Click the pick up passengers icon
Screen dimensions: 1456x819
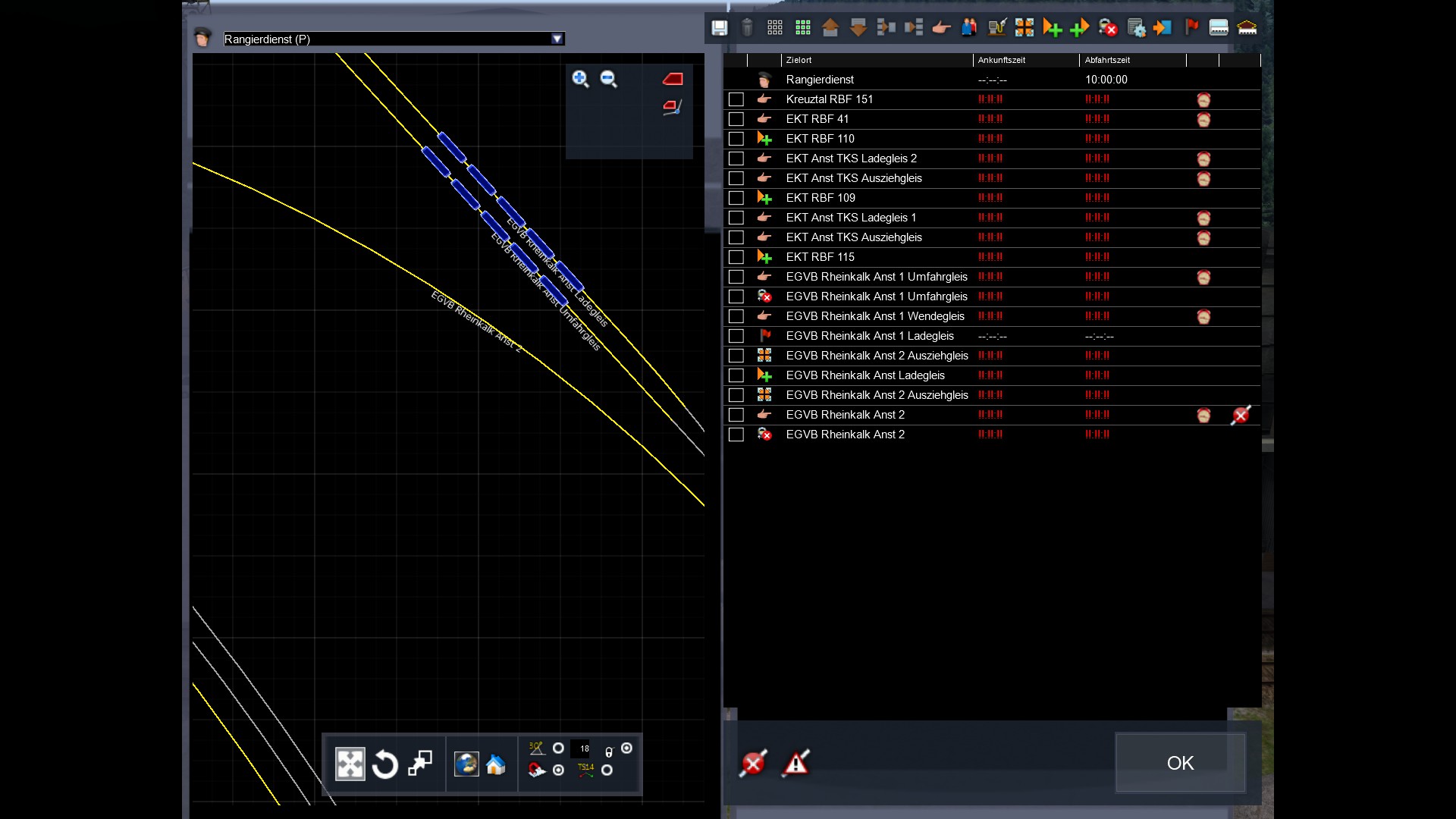point(969,28)
